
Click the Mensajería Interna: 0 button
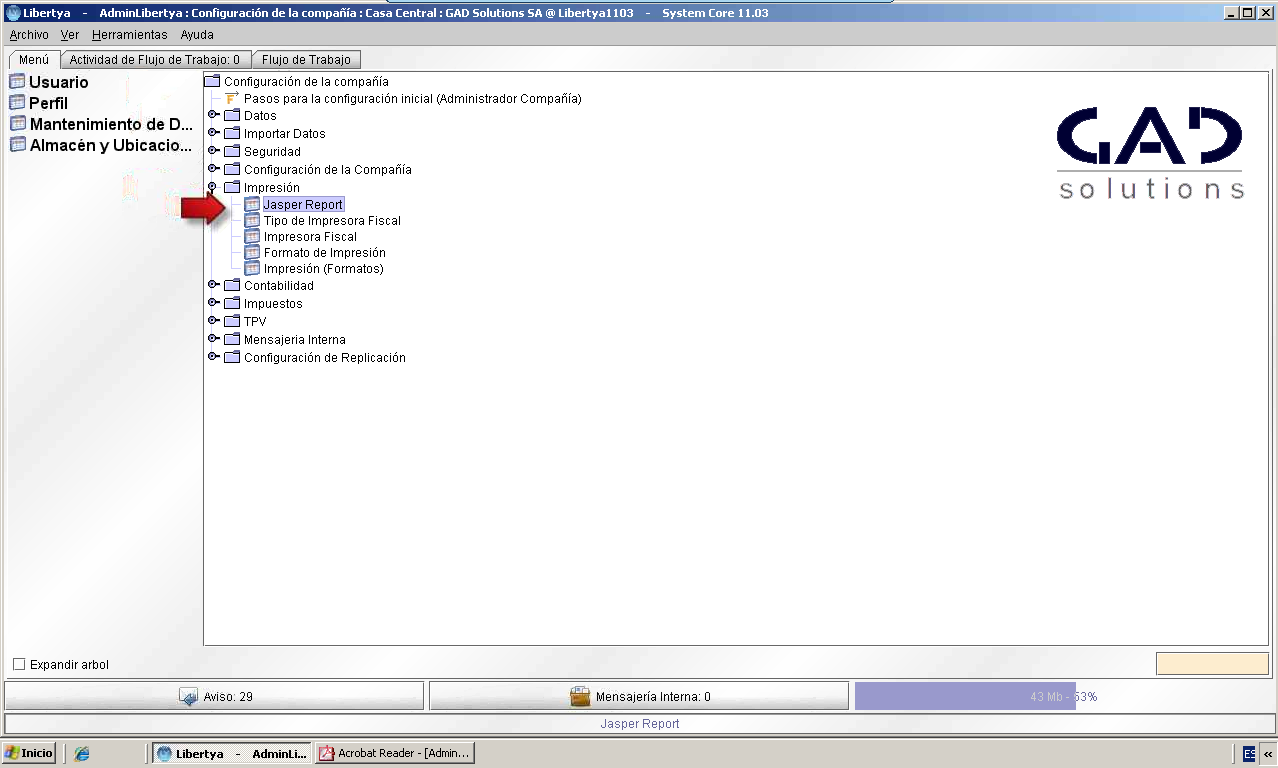click(x=640, y=697)
